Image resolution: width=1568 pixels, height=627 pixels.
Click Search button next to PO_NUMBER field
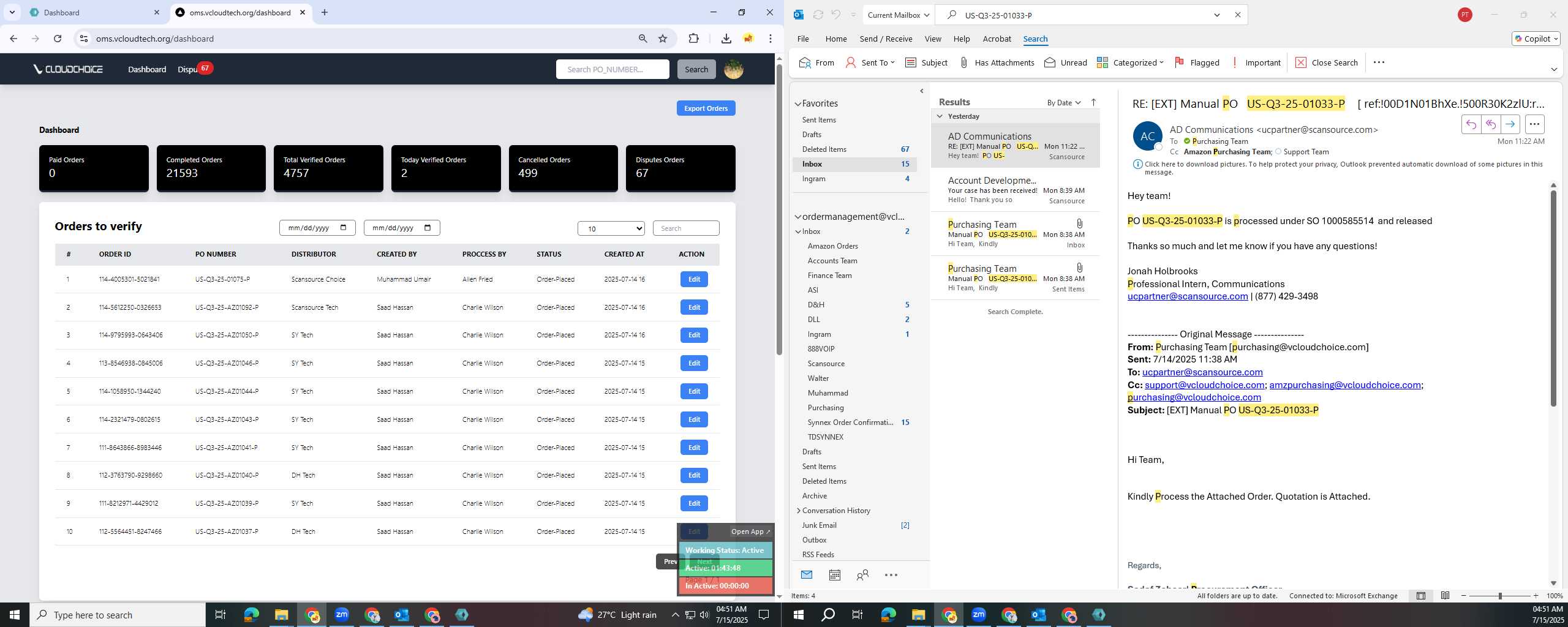click(x=696, y=69)
